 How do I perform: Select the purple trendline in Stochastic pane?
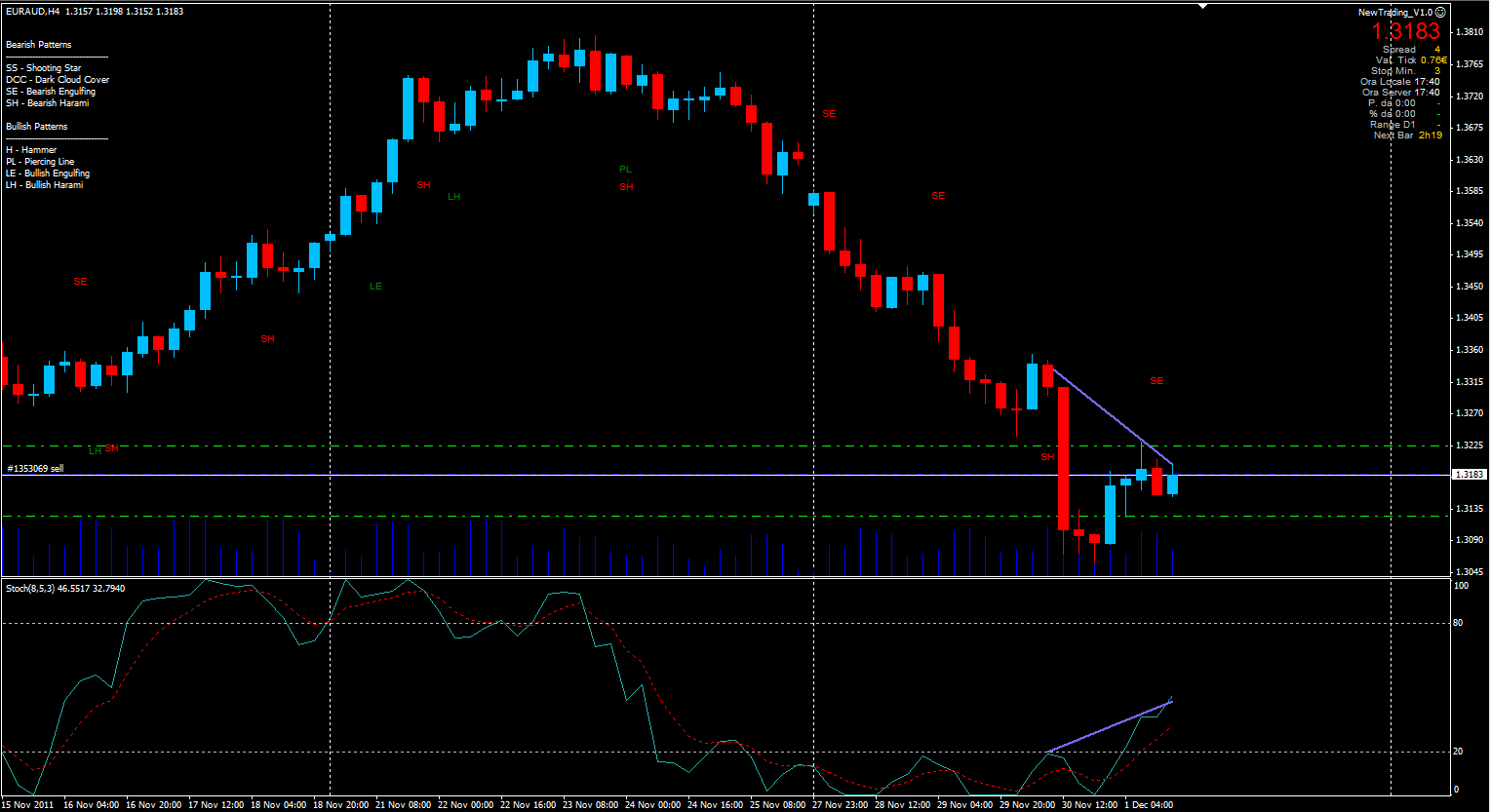[1110, 726]
